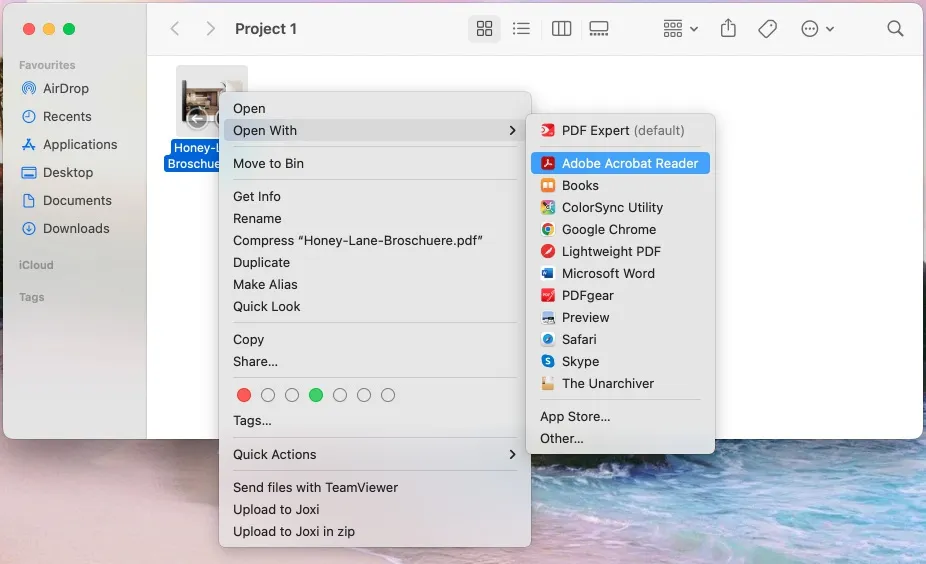Choose Other… in the submenu
Viewport: 926px width, 564px height.
[x=620, y=438]
